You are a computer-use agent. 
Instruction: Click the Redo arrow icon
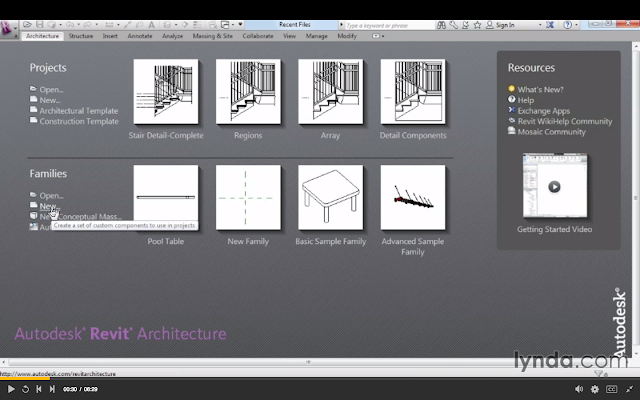coord(87,25)
